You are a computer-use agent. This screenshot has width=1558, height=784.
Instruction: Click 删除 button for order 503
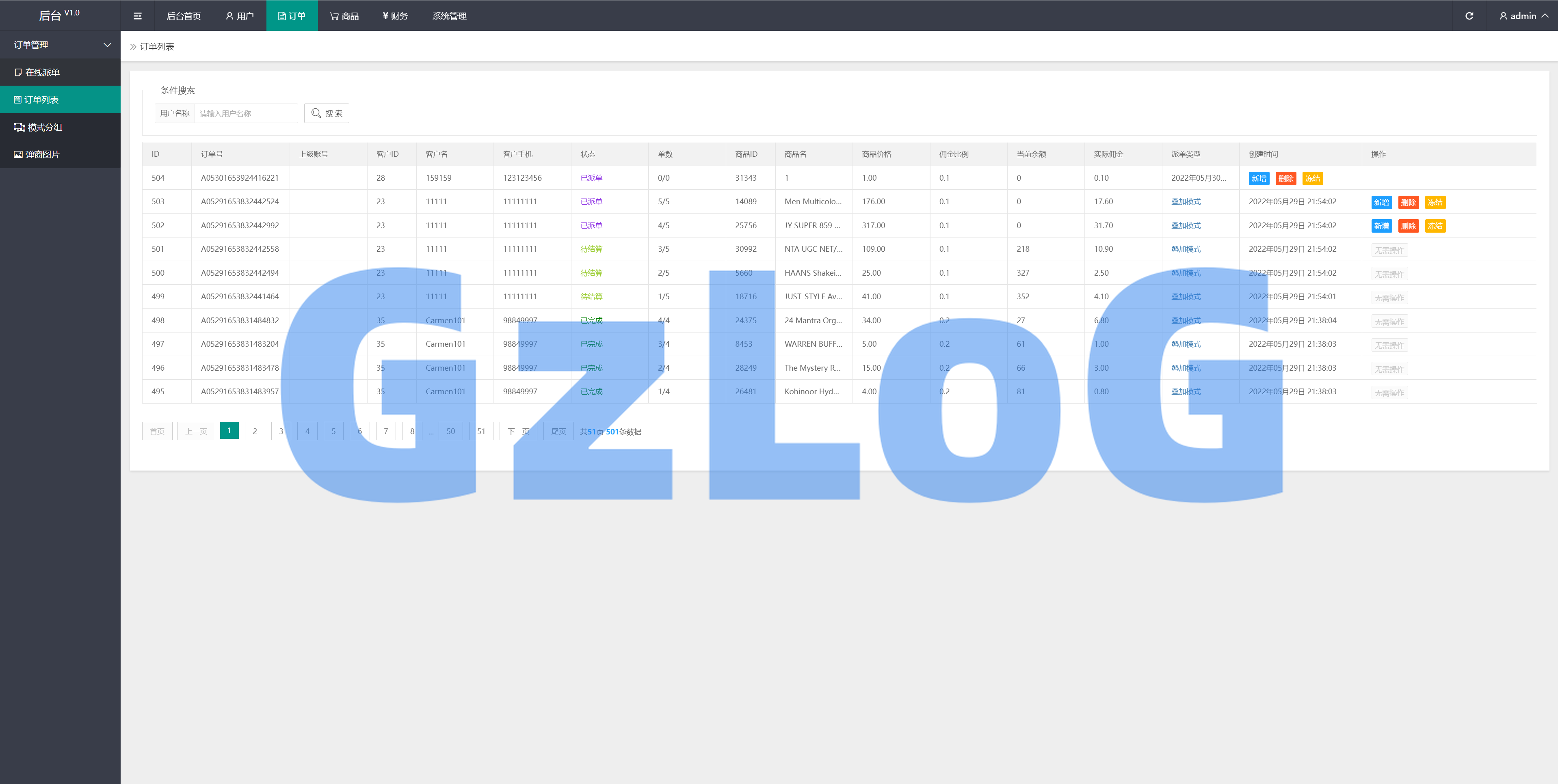click(1408, 203)
